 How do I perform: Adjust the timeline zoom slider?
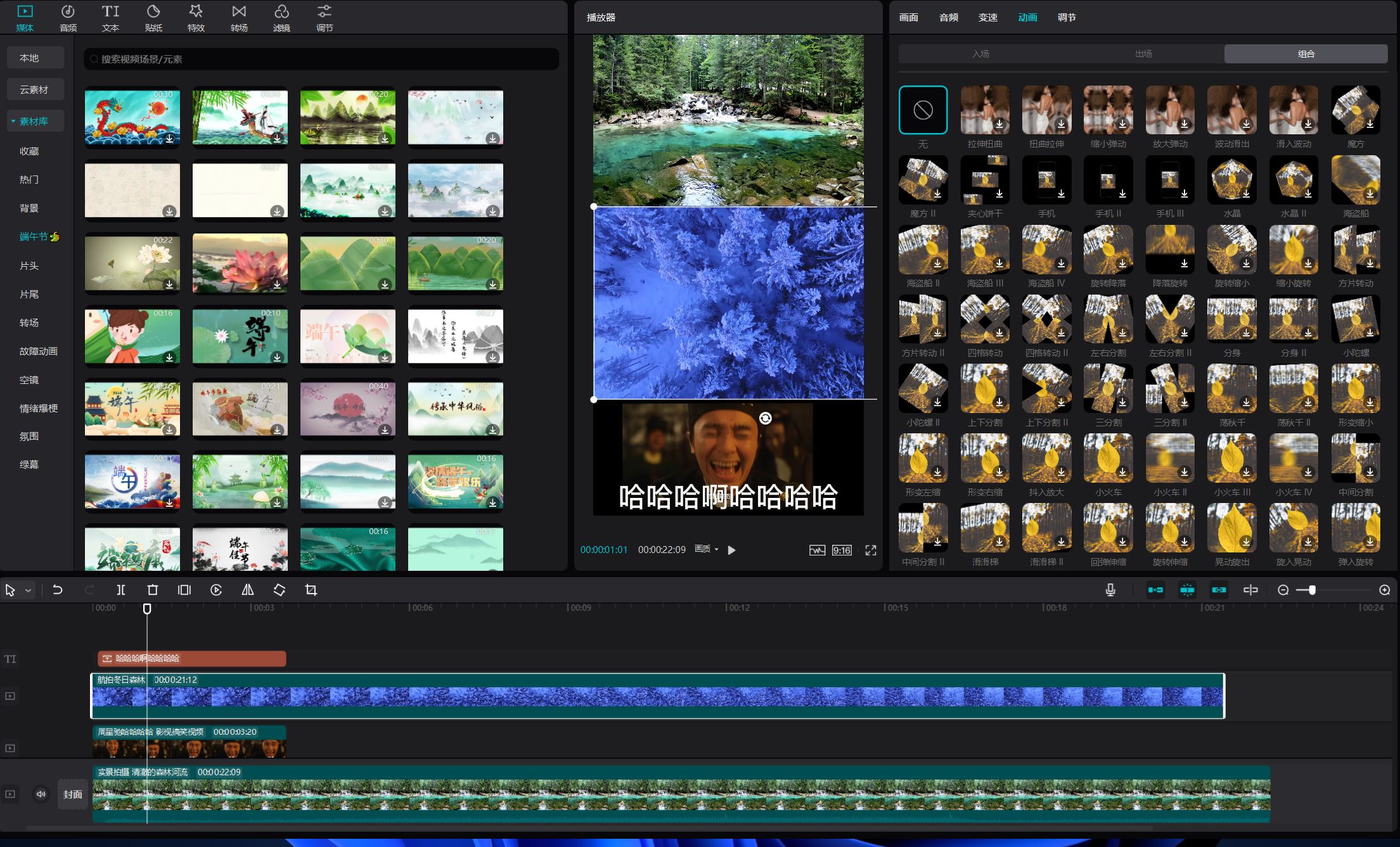1312,590
